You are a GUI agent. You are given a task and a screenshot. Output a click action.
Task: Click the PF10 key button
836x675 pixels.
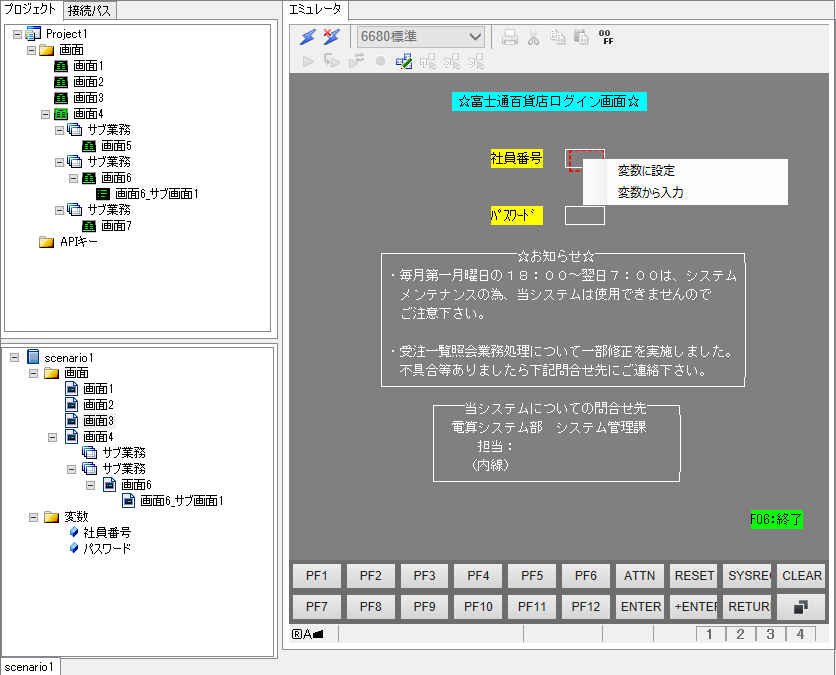click(x=478, y=607)
